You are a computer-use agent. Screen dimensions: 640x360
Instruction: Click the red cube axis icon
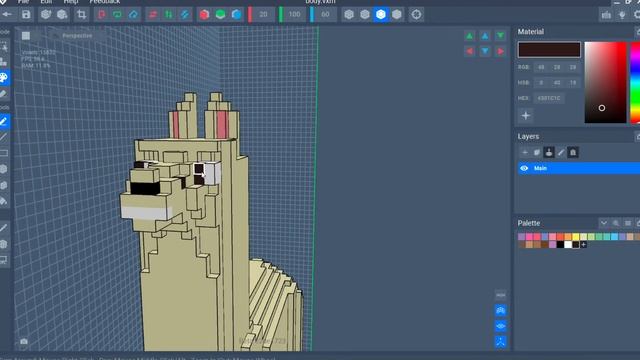point(204,15)
